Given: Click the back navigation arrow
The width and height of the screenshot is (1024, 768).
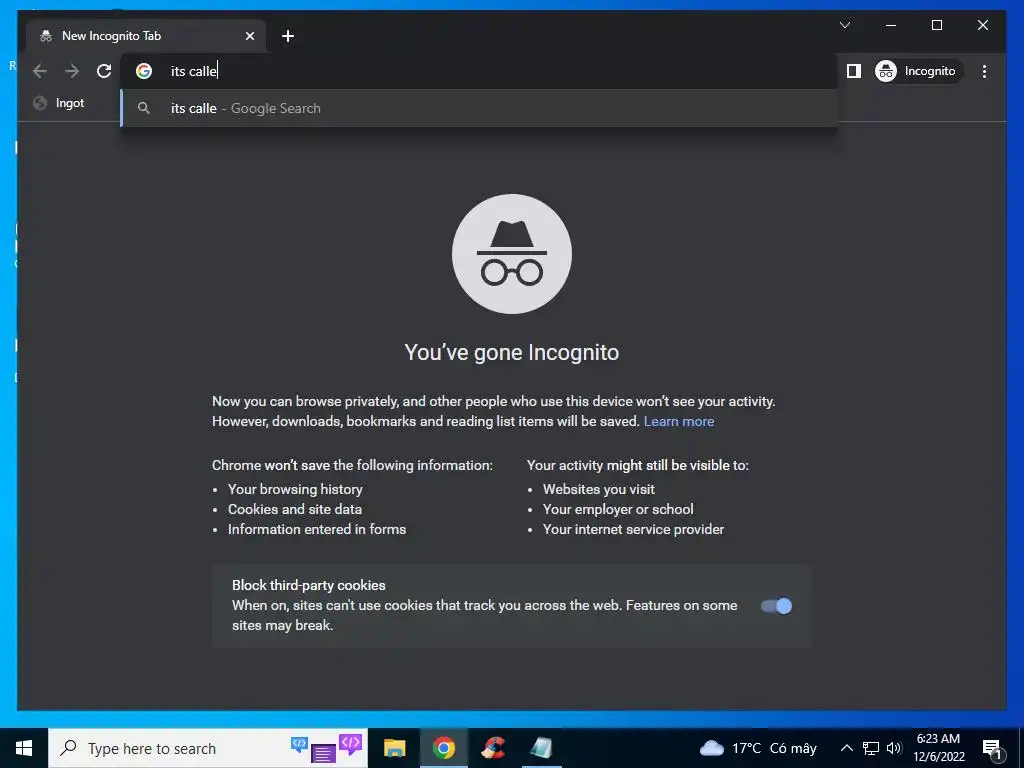Looking at the screenshot, I should pyautogui.click(x=40, y=71).
